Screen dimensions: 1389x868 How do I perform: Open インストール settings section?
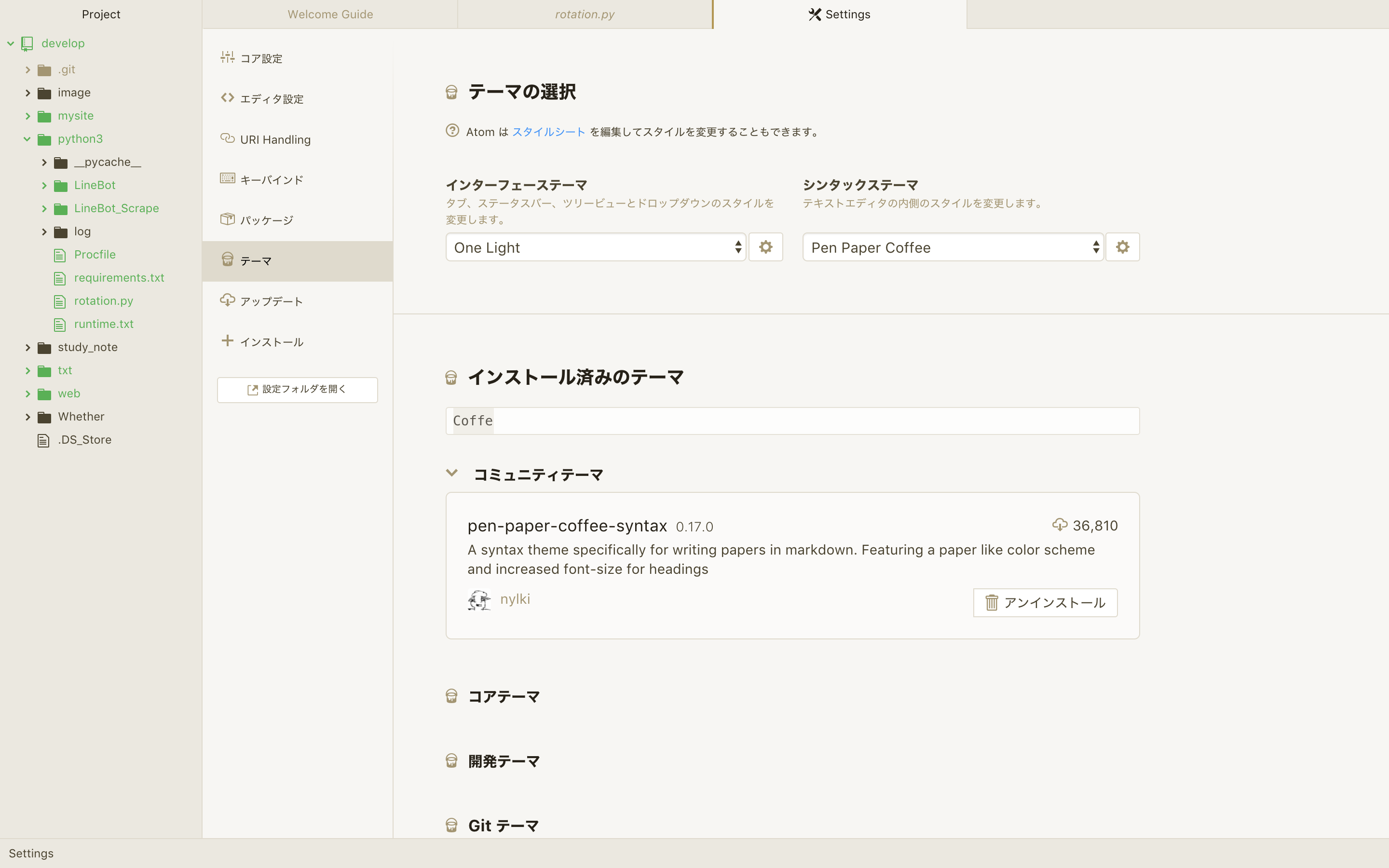pos(297,342)
